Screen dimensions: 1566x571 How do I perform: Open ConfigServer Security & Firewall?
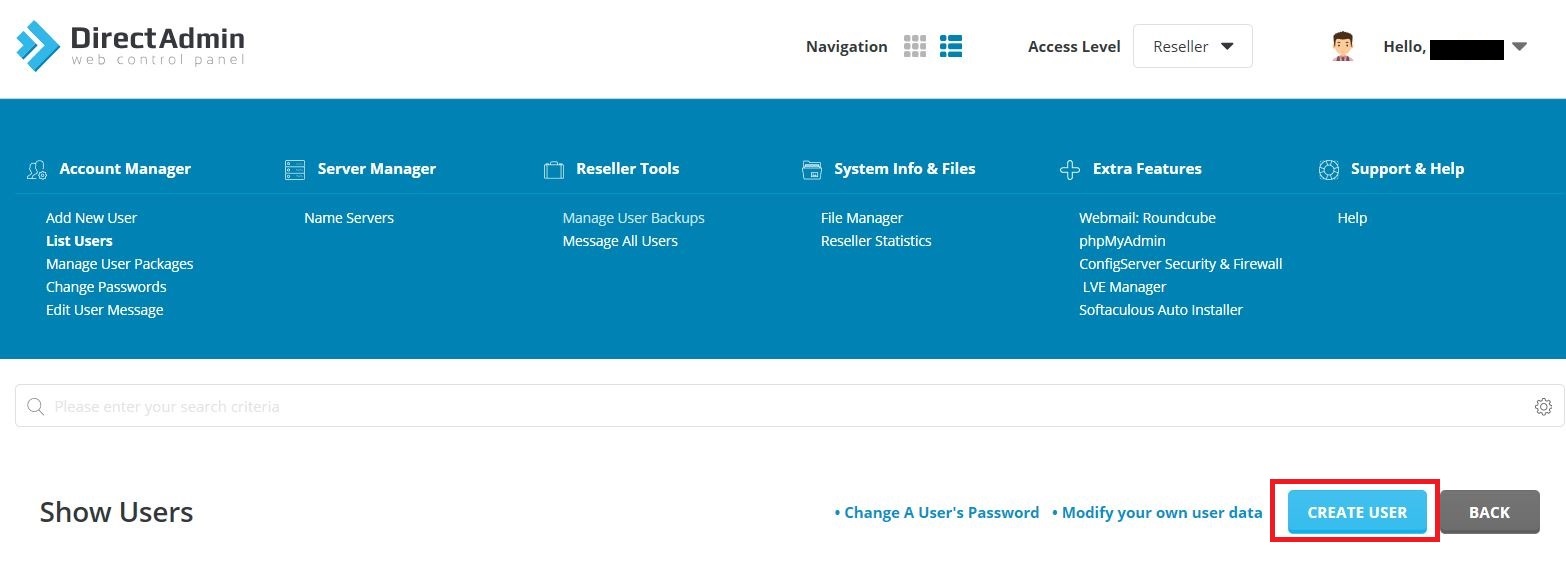(1181, 264)
